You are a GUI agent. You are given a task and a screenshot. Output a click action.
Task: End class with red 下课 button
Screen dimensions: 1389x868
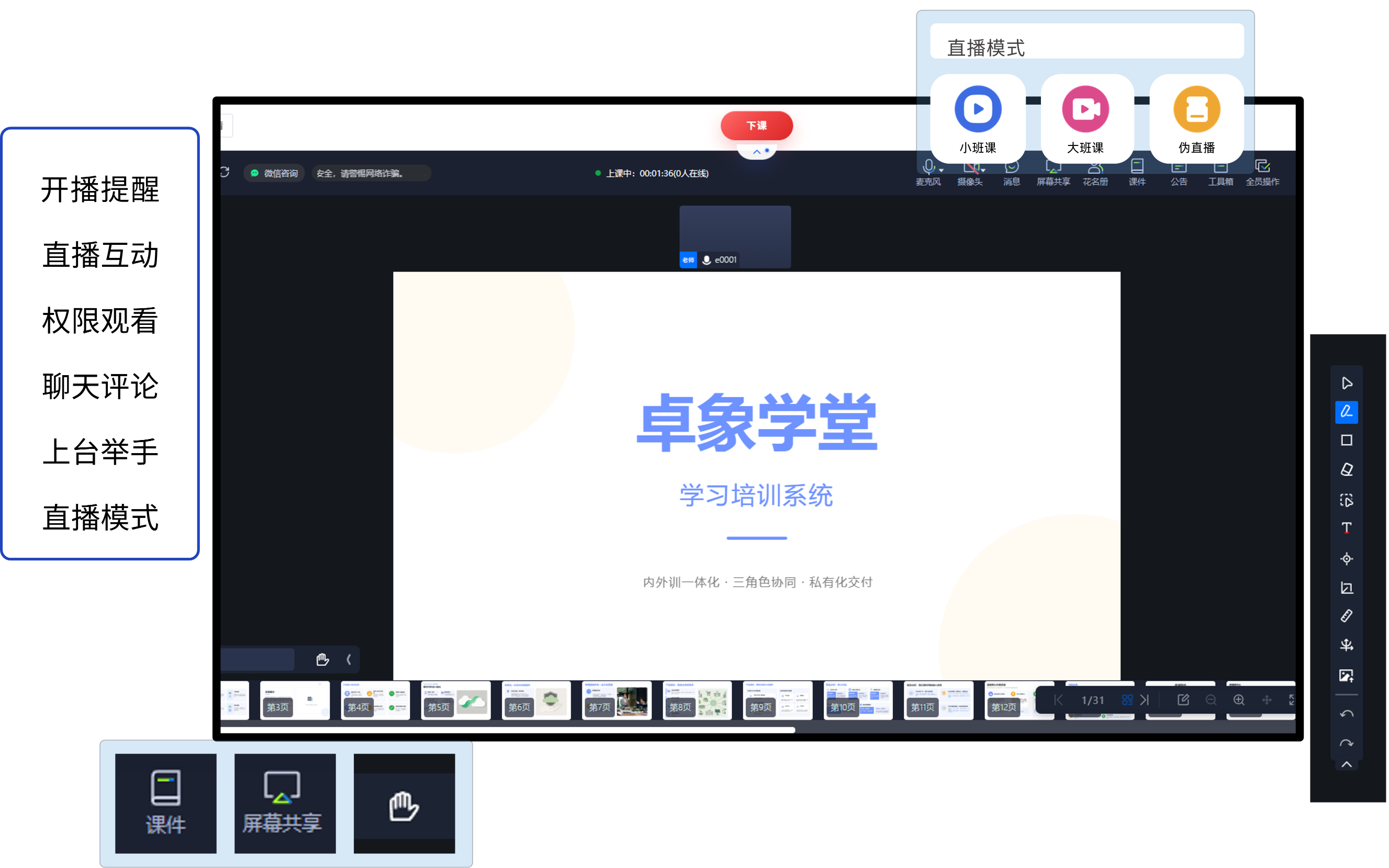coord(756,125)
